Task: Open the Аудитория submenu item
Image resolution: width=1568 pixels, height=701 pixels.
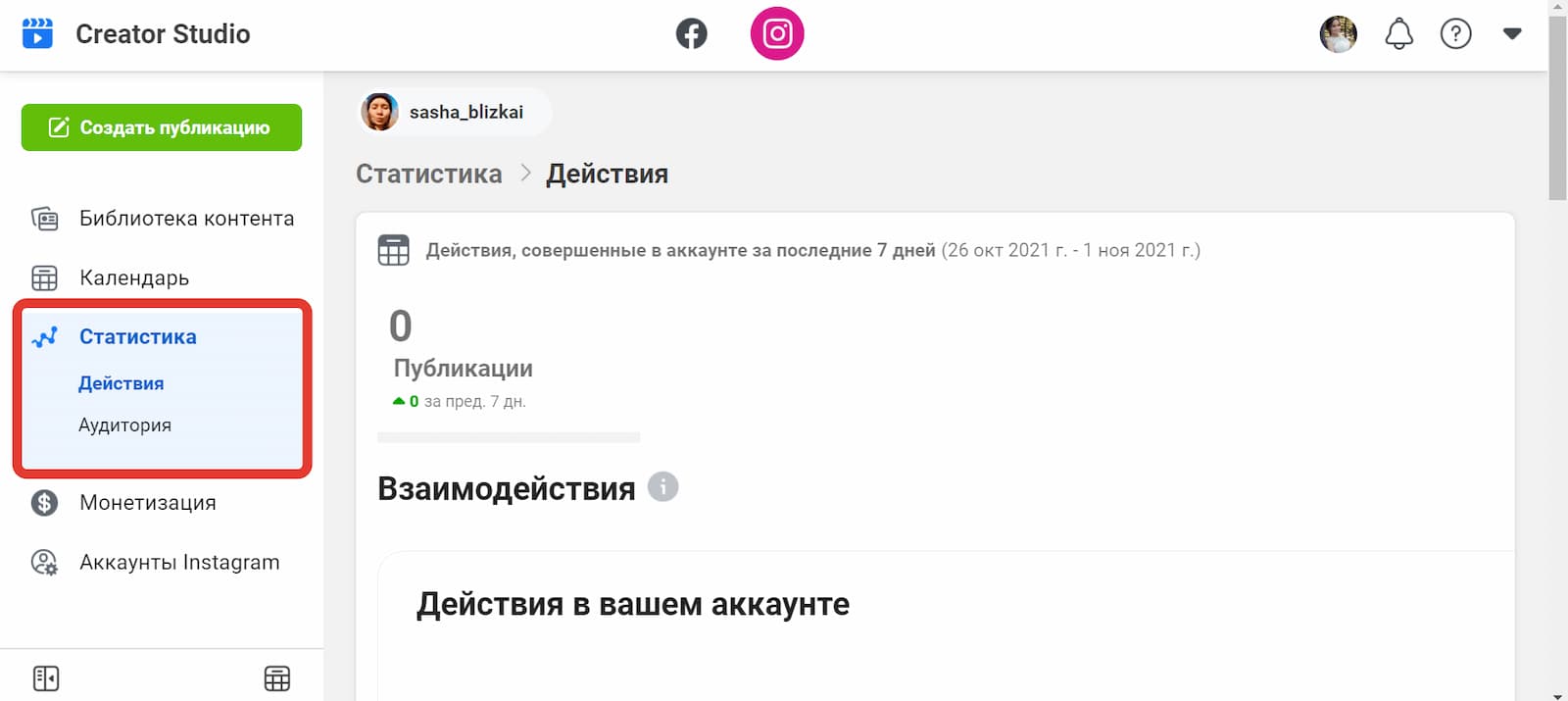Action: (x=123, y=425)
